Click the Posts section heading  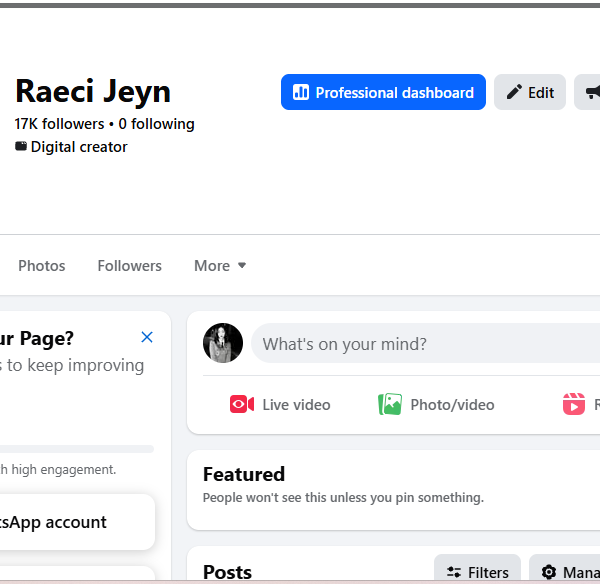tap(227, 572)
